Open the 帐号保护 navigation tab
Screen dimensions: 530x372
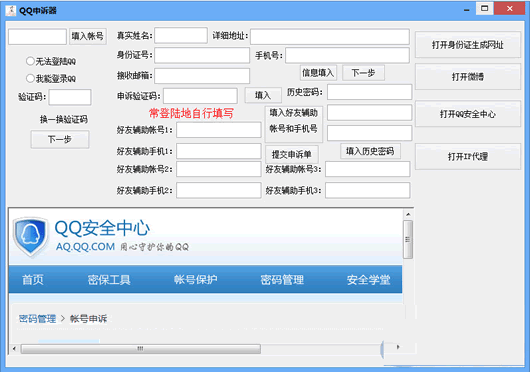(195, 280)
